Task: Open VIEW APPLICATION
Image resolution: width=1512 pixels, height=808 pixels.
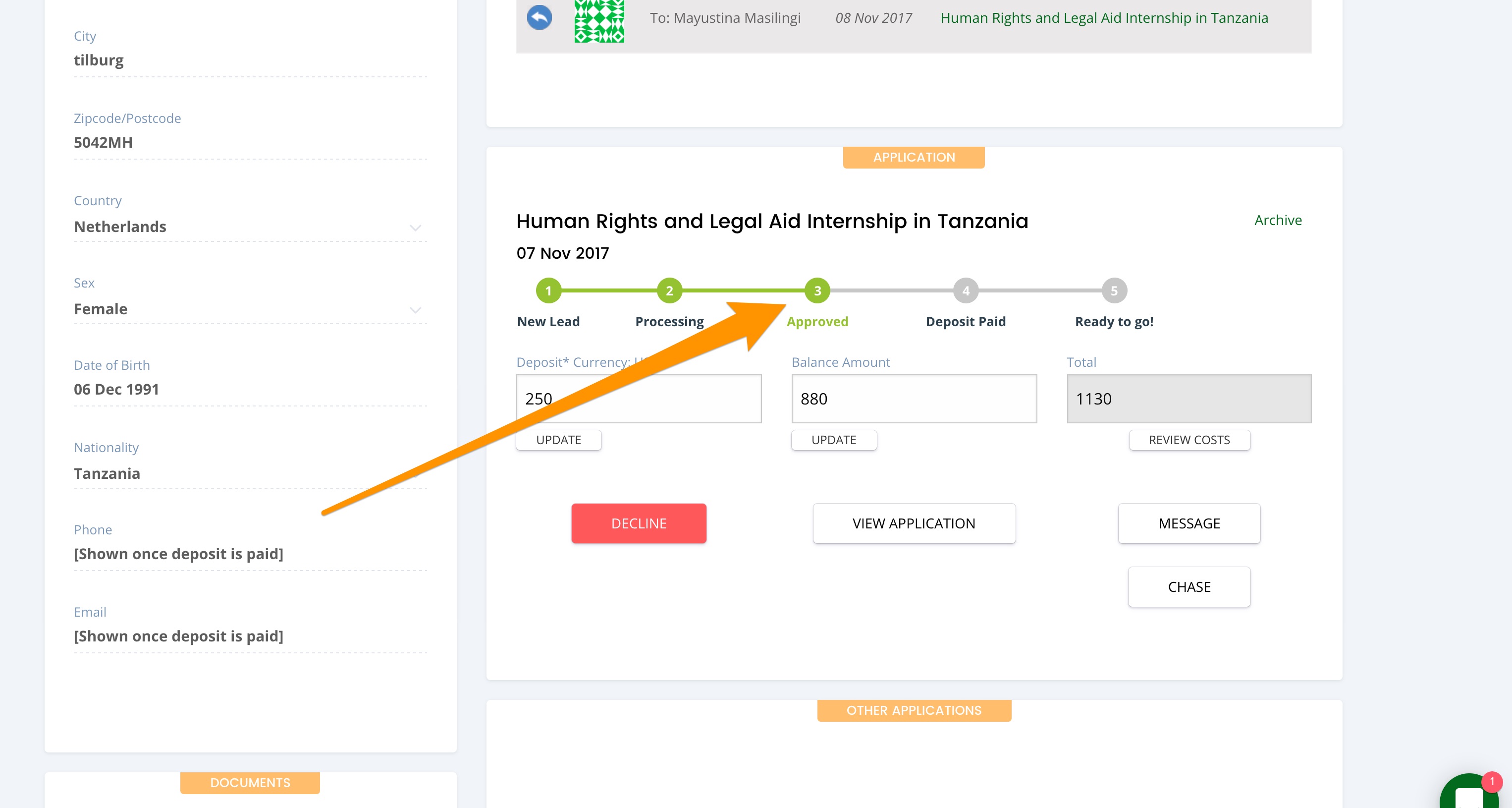Action: [914, 523]
